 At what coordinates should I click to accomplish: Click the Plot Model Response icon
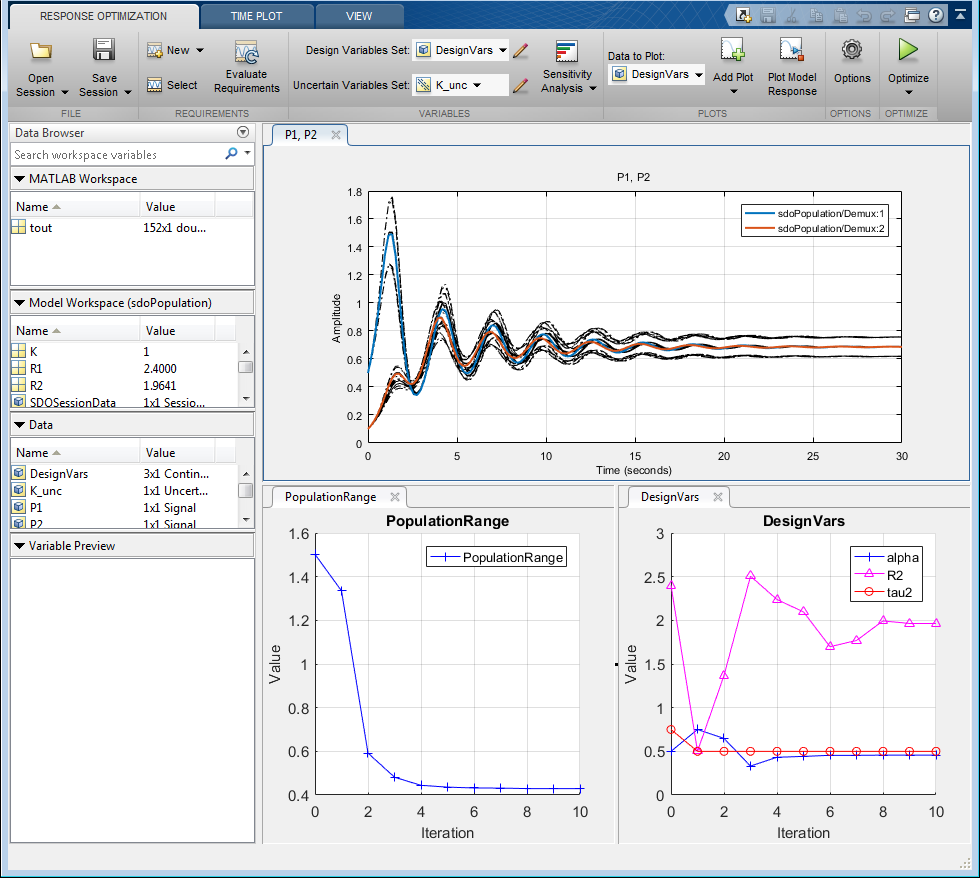[x=791, y=50]
